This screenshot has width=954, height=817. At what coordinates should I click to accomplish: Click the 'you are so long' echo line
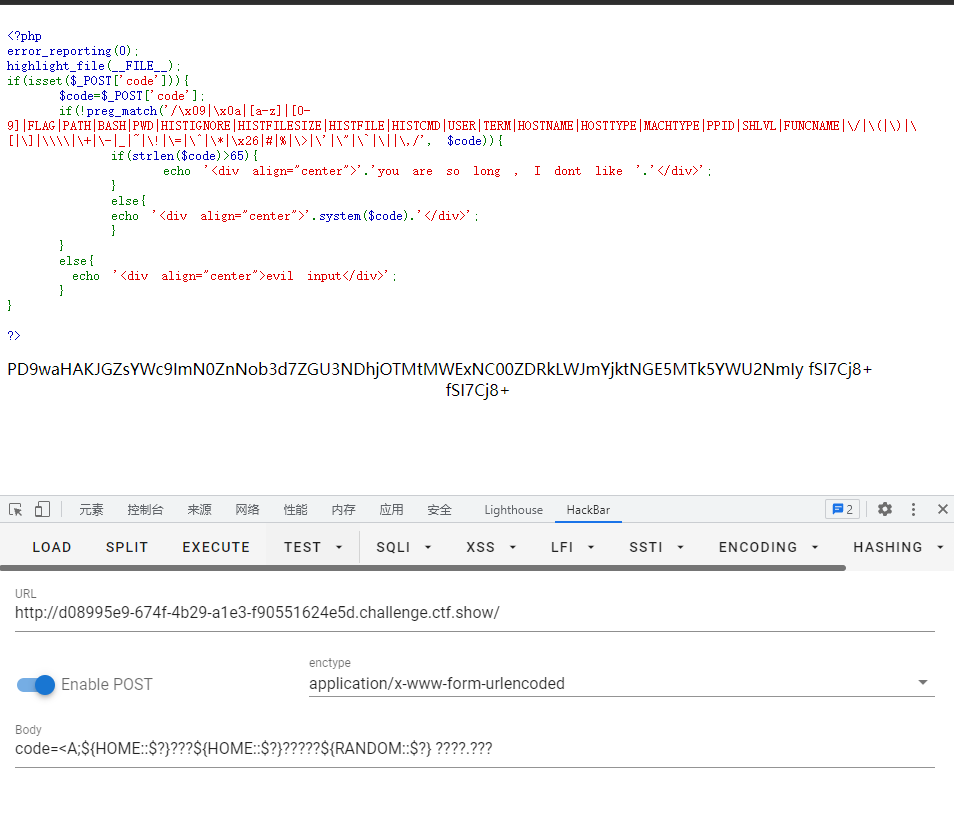pos(437,171)
